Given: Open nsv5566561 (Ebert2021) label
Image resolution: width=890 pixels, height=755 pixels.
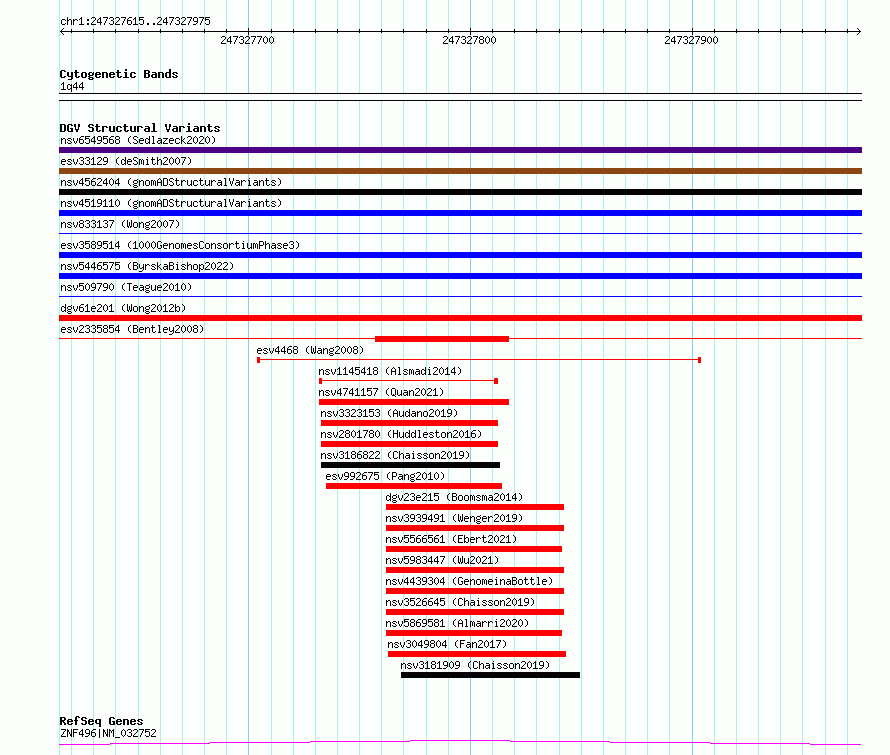Looking at the screenshot, I should tap(451, 539).
